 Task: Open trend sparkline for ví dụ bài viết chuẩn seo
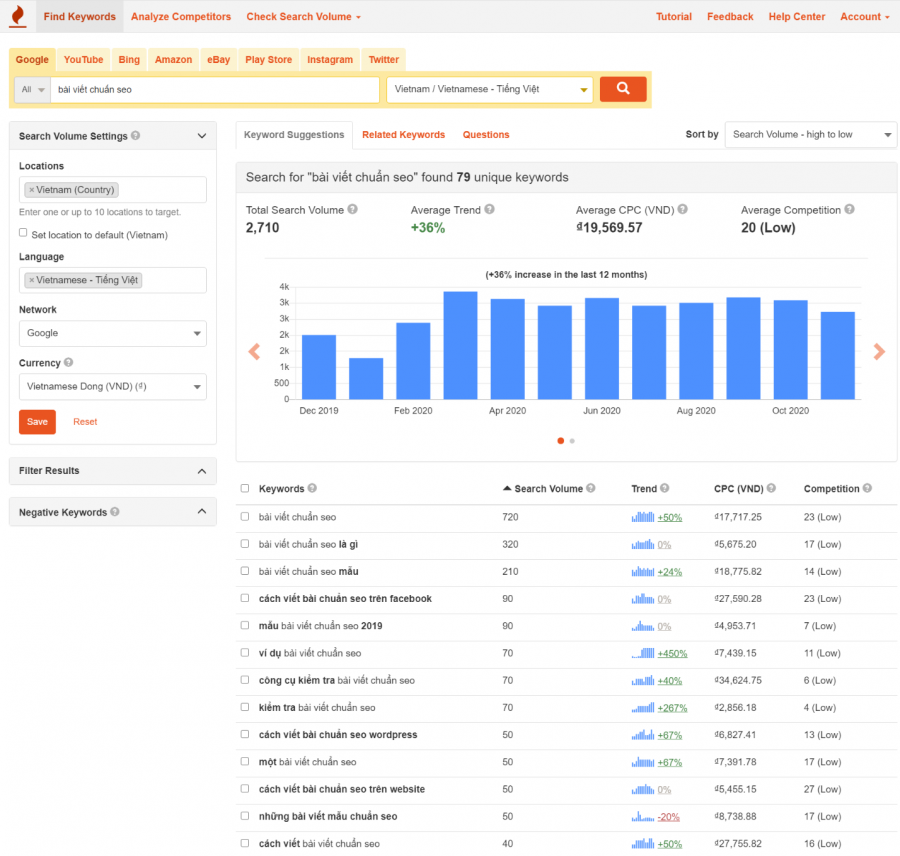tap(643, 653)
